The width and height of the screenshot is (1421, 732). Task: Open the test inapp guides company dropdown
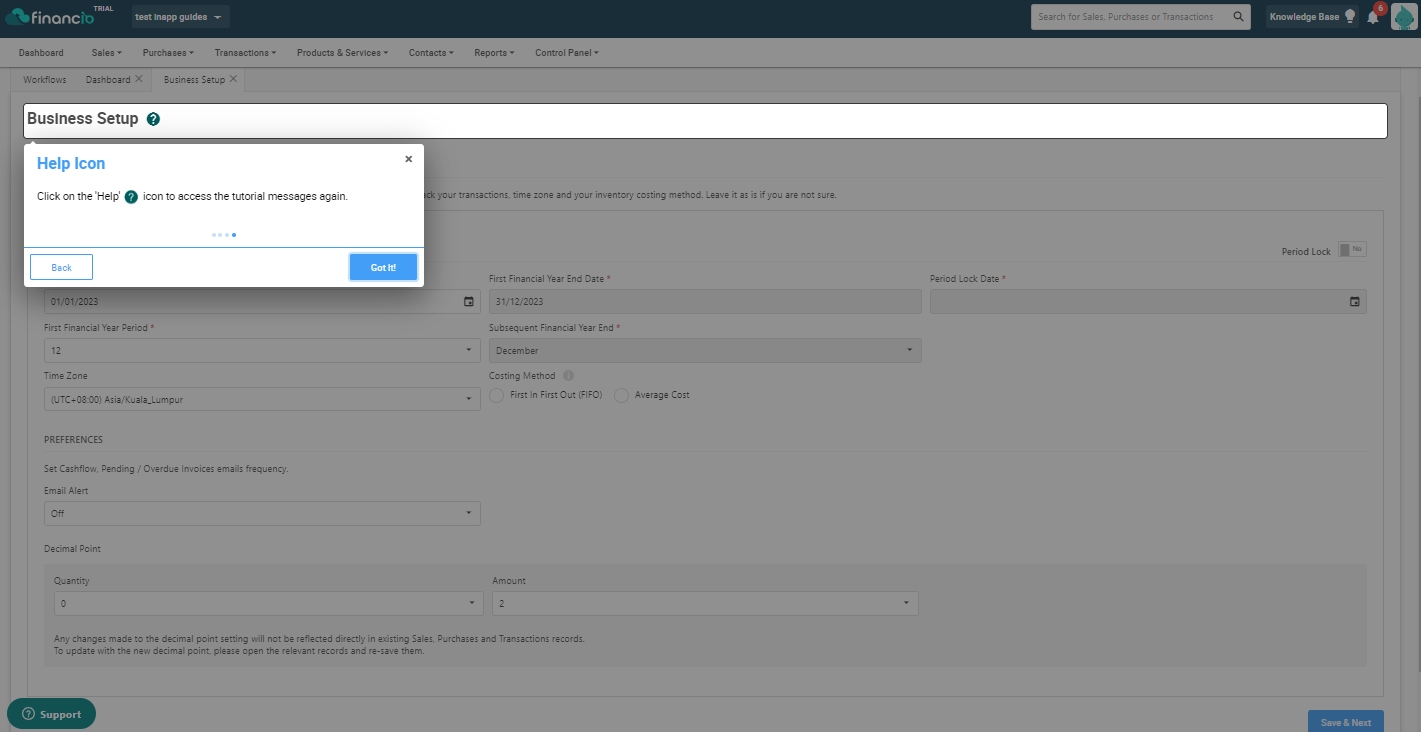(x=180, y=17)
